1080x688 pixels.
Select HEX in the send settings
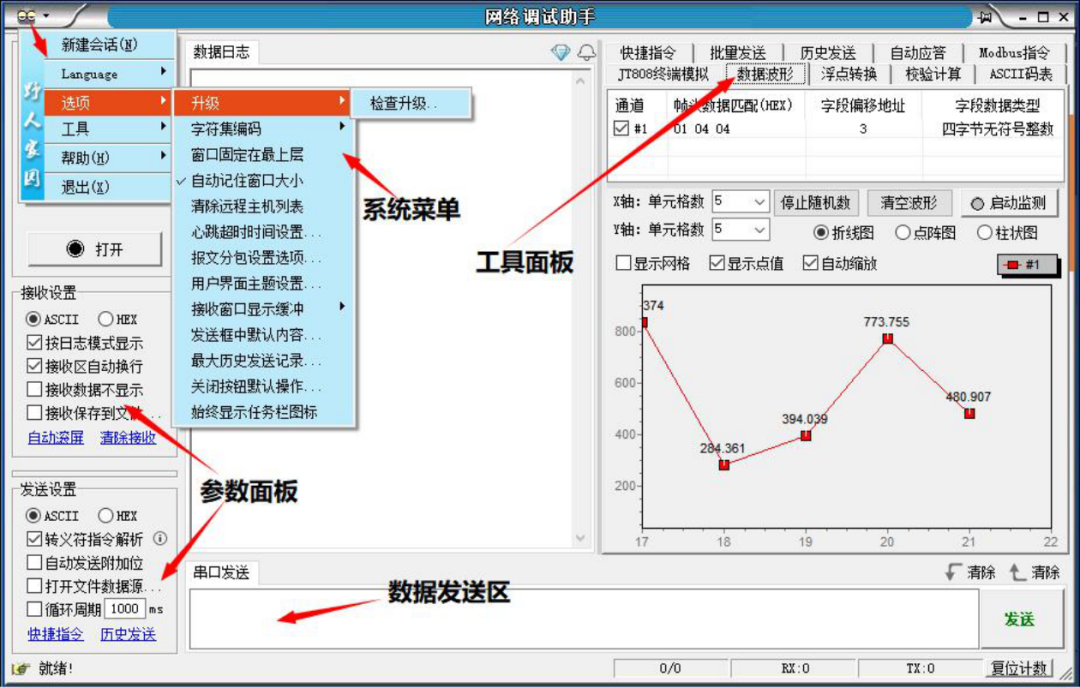pyautogui.click(x=105, y=515)
